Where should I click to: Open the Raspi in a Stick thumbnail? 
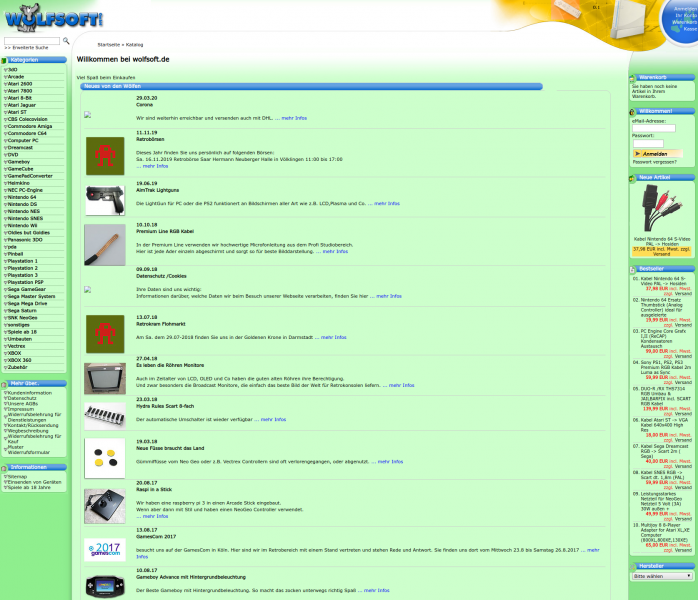tap(105, 506)
